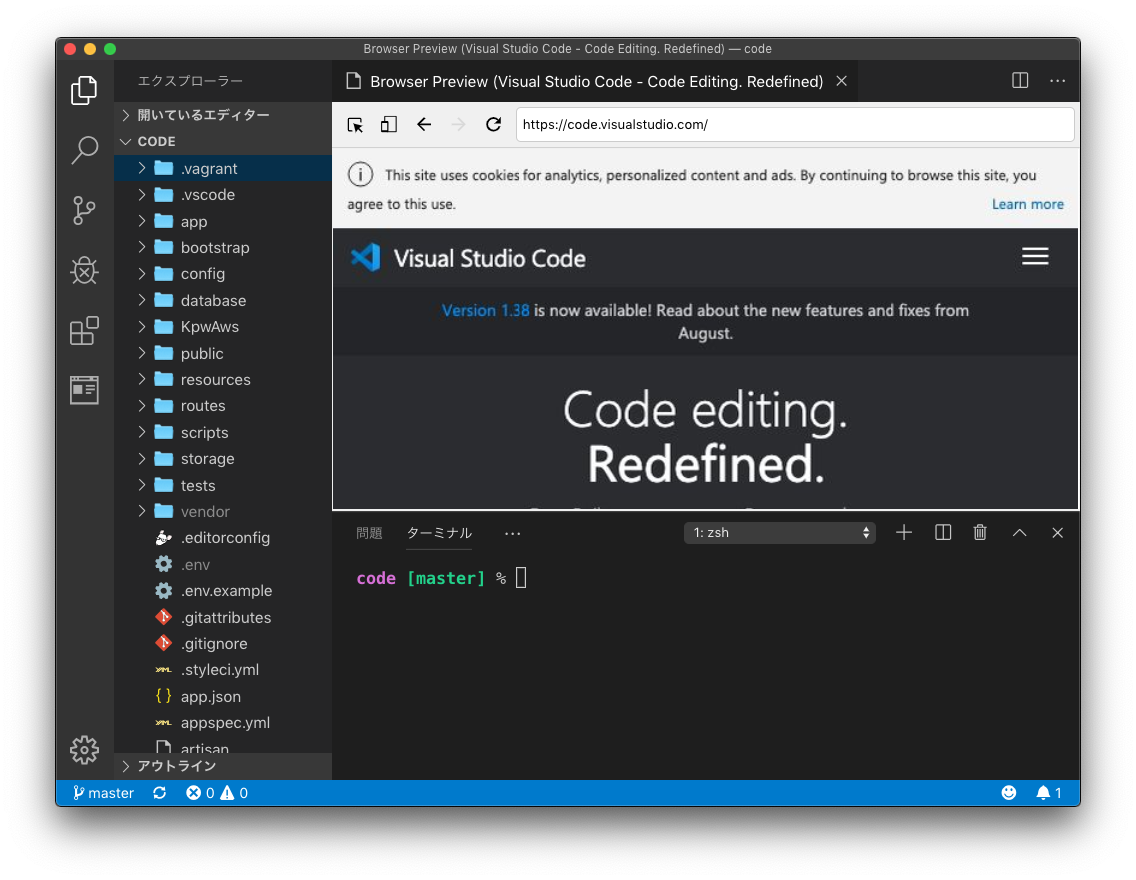Expand the routes folder
This screenshot has width=1136, height=880.
point(223,406)
